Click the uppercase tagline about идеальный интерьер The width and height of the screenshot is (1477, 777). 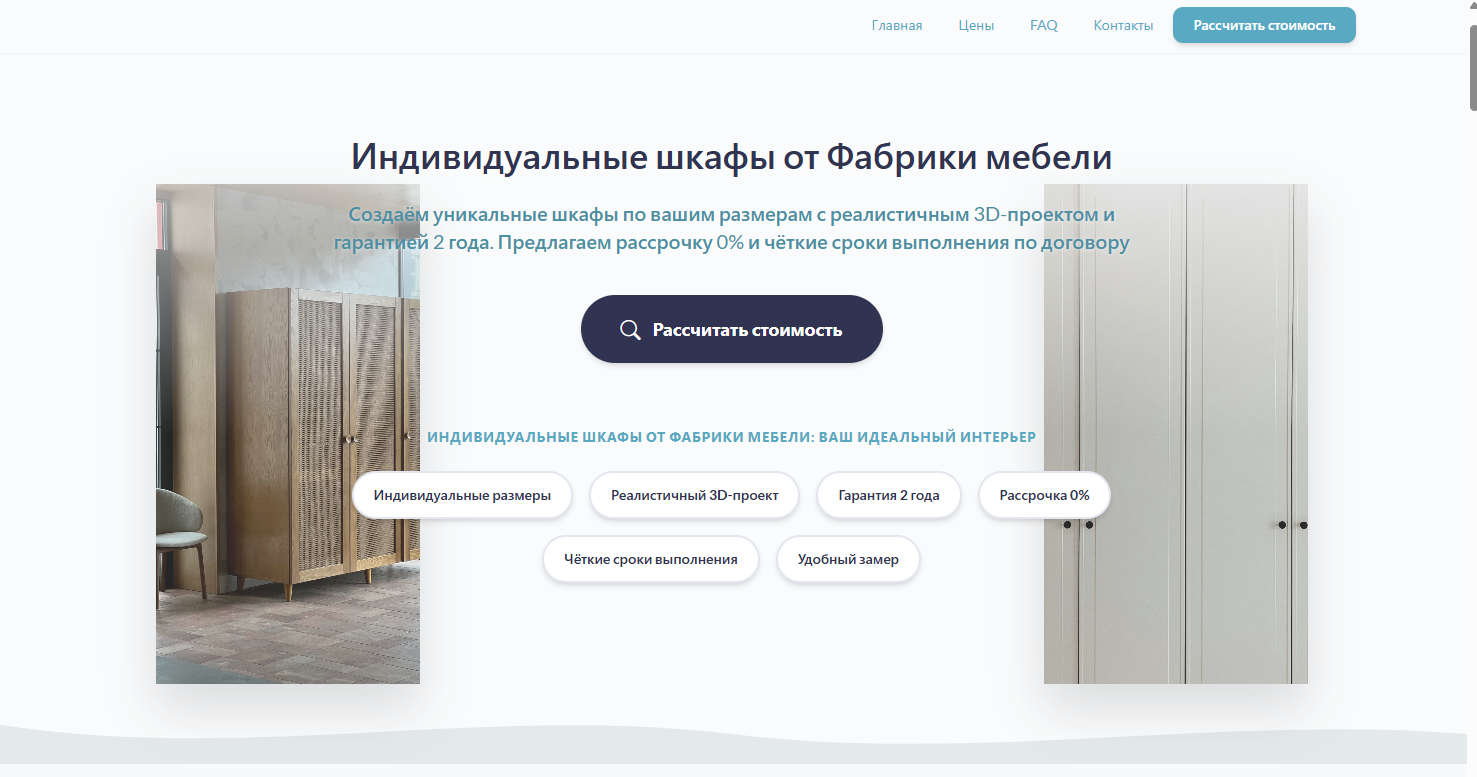tap(732, 436)
